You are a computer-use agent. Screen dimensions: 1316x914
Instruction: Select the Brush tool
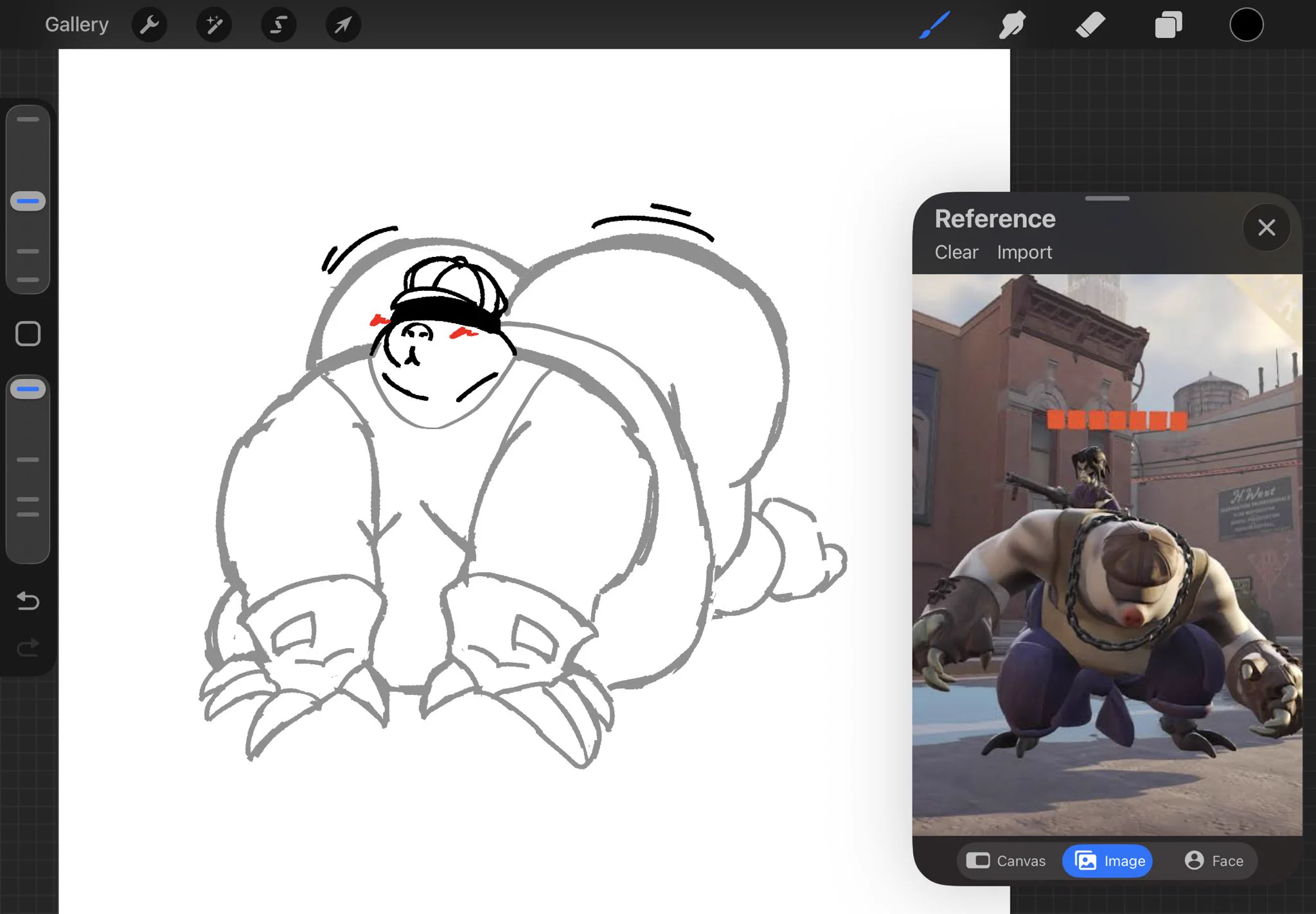coord(934,25)
